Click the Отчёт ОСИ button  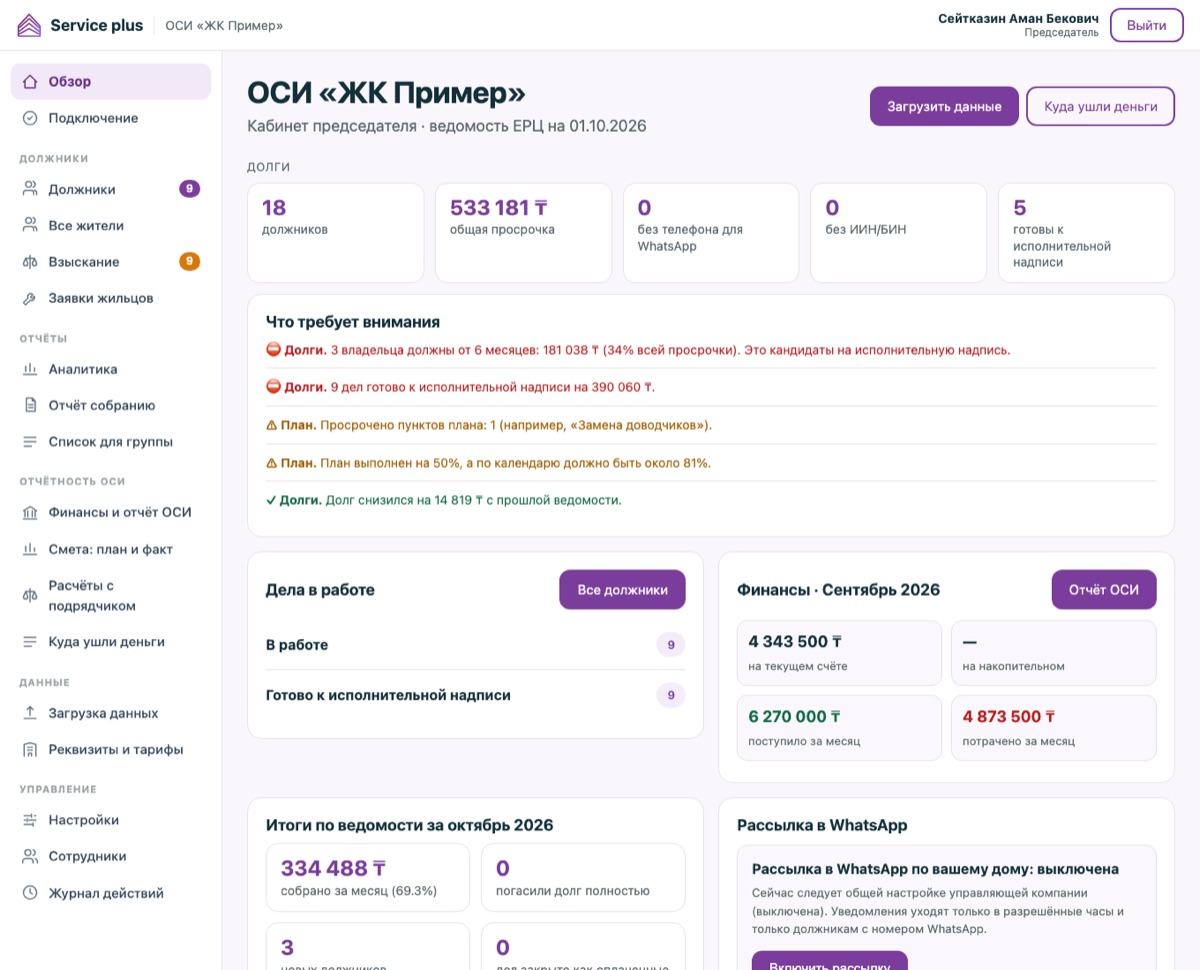coord(1104,590)
